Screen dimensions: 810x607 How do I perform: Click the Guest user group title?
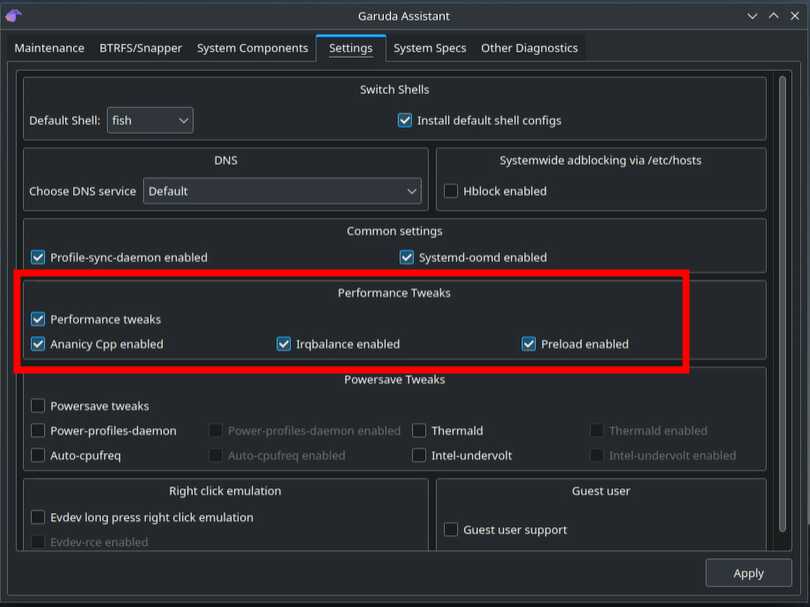click(x=601, y=491)
